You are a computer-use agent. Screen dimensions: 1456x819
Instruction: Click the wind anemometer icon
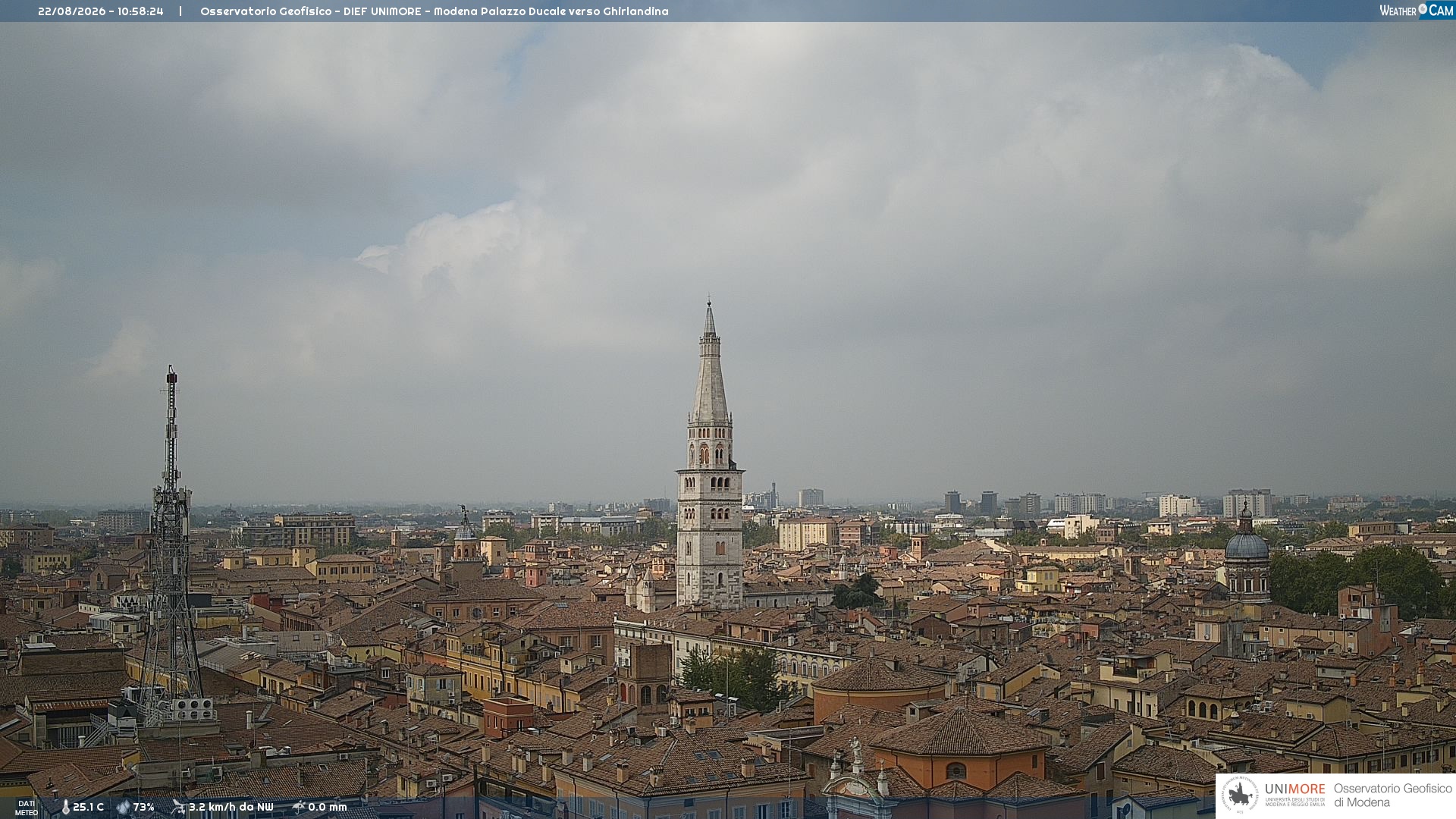click(178, 807)
